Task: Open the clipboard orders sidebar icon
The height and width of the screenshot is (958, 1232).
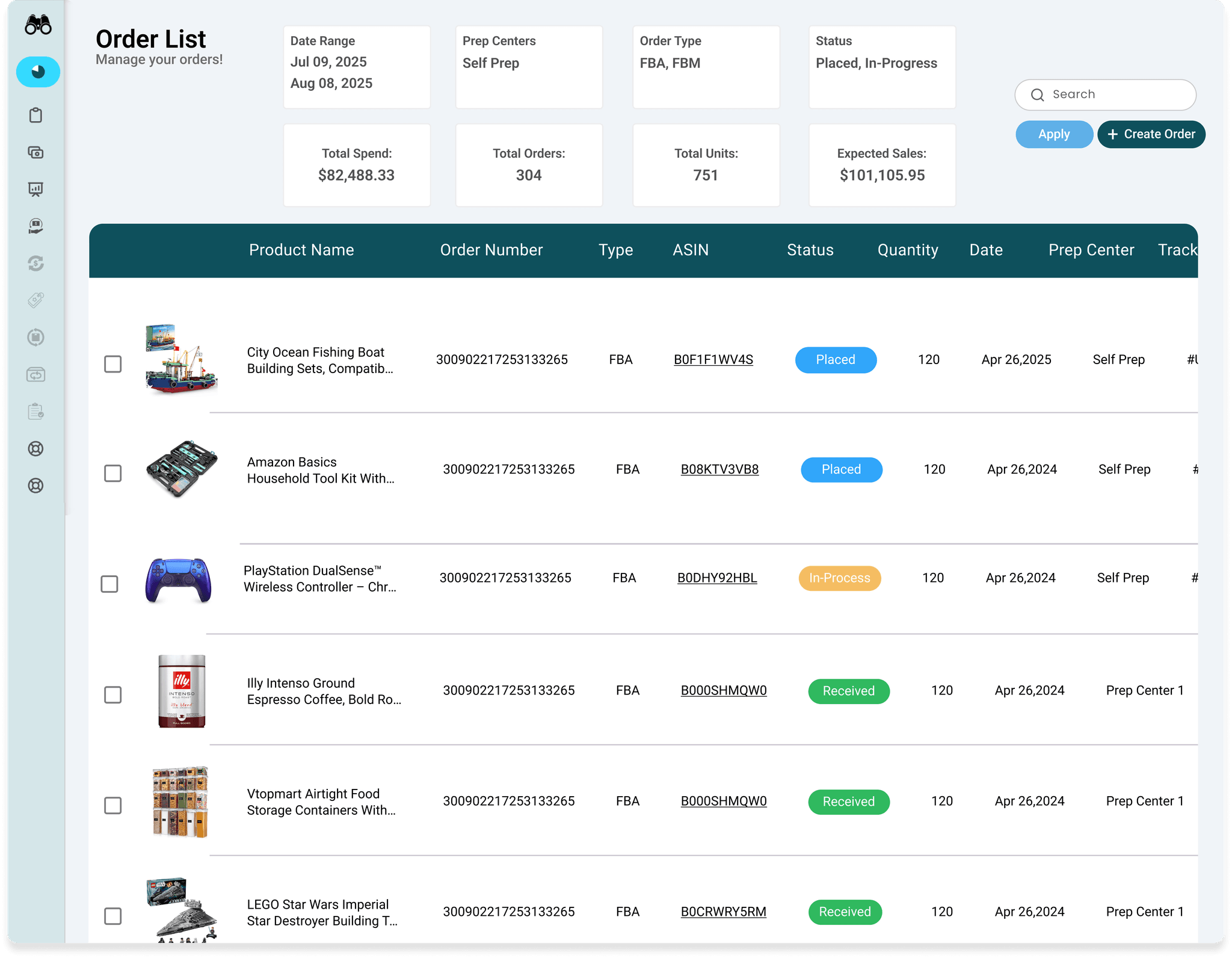Action: 36,115
